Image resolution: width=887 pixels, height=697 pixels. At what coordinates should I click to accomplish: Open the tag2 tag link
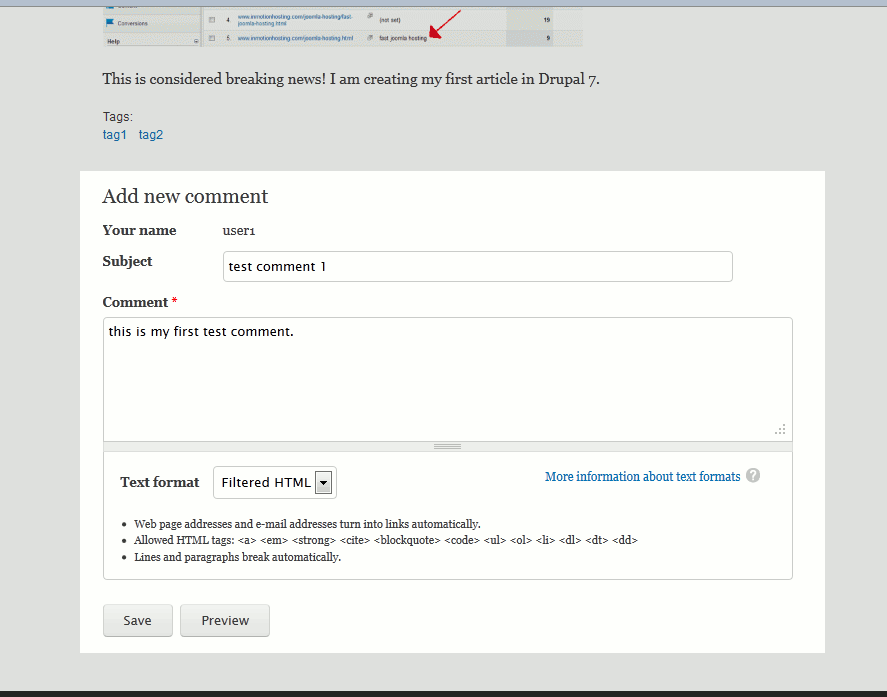[x=151, y=135]
